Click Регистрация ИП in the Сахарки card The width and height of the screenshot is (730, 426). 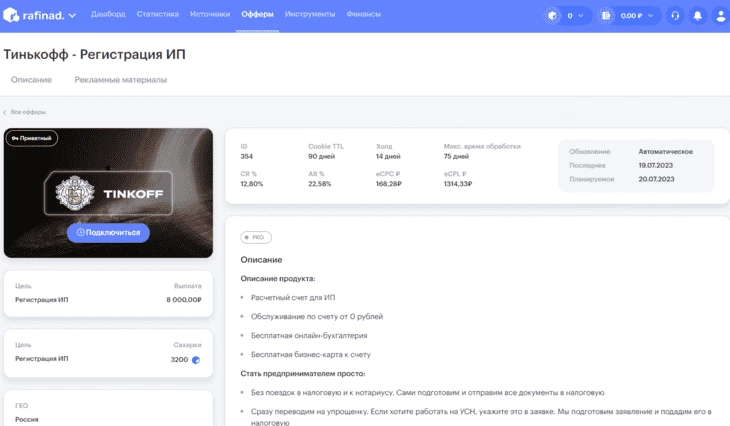pyautogui.click(x=41, y=359)
